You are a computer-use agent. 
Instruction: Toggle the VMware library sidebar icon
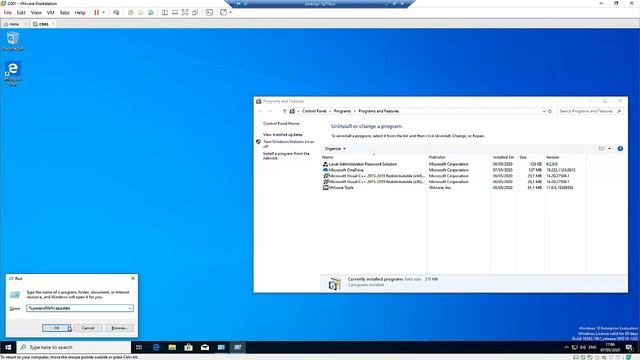point(165,13)
